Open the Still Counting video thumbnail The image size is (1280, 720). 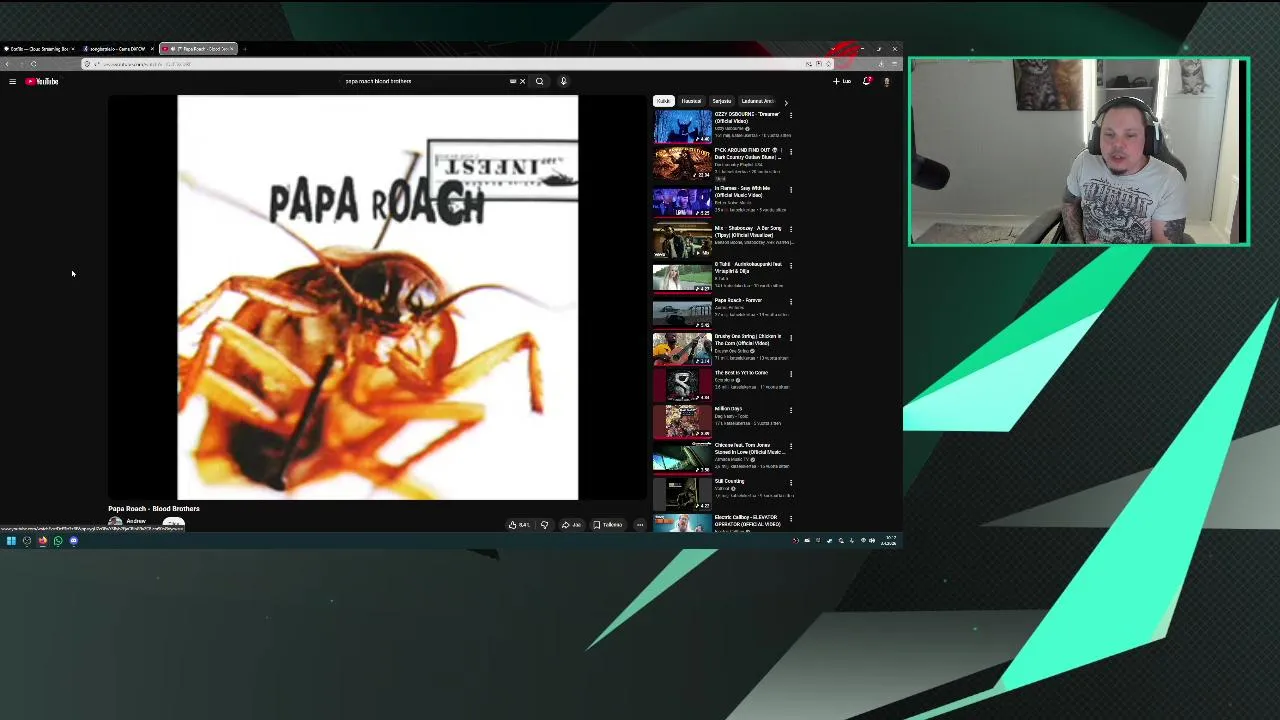click(x=682, y=493)
